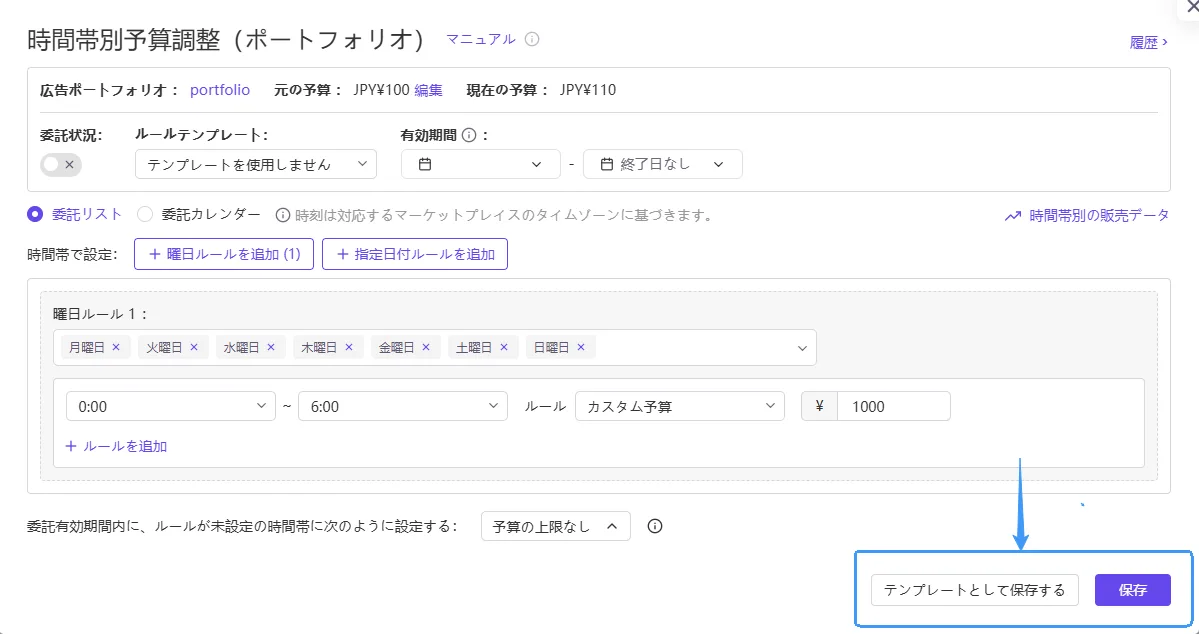Click 曜日ルールを追加 (1) button

click(x=224, y=254)
